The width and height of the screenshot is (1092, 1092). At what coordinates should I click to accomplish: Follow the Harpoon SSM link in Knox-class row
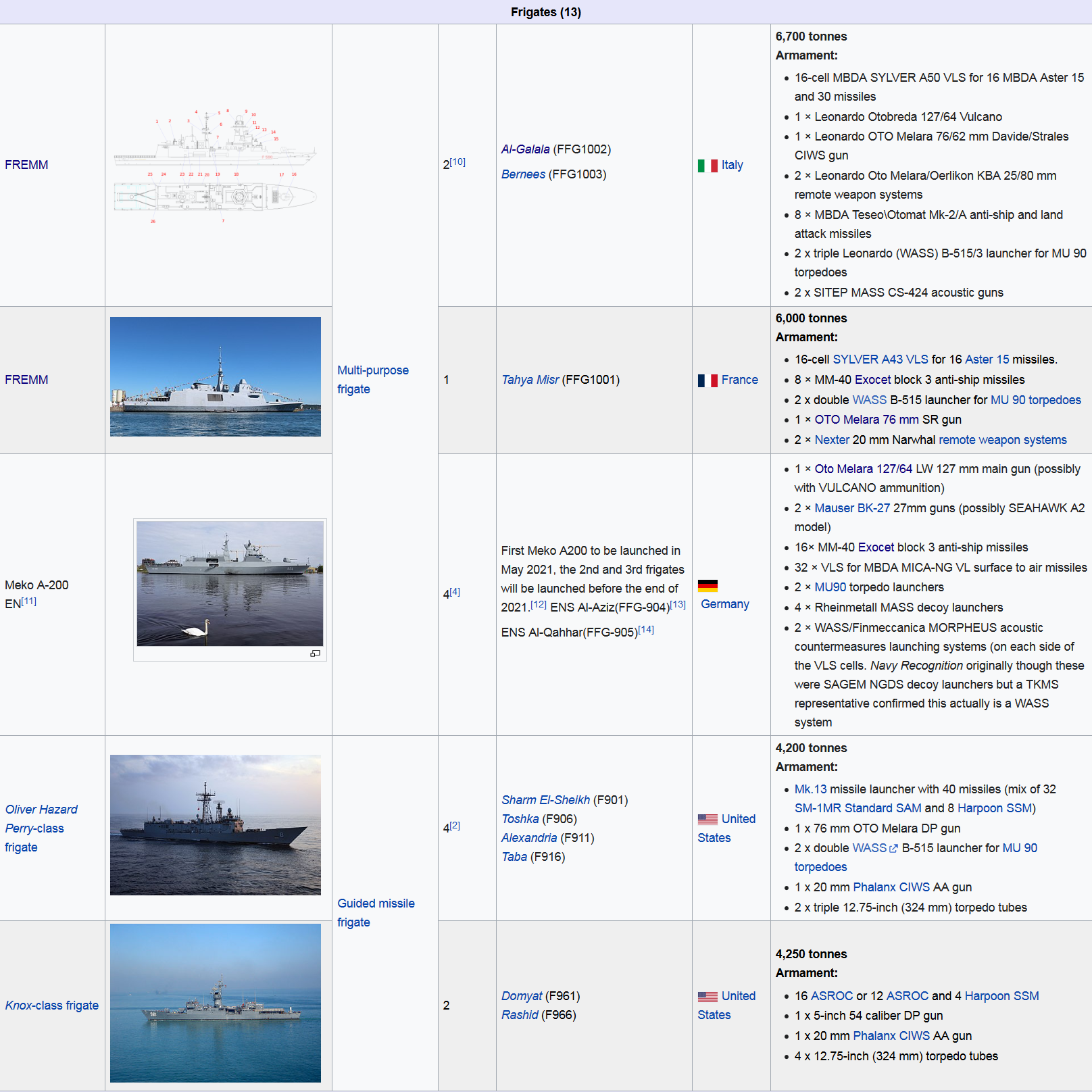click(1001, 996)
